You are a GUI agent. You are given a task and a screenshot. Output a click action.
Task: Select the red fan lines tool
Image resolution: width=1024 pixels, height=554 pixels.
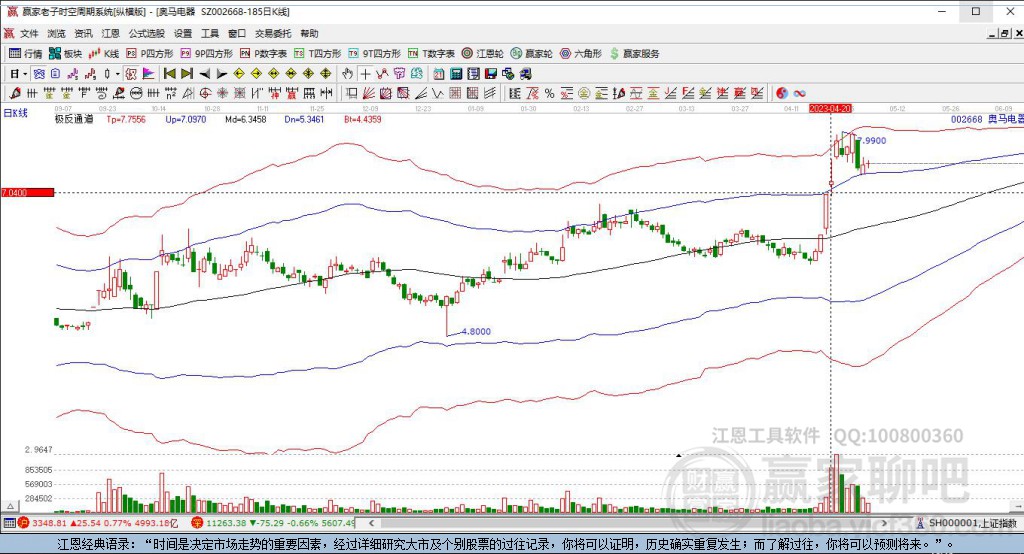pyautogui.click(x=368, y=93)
